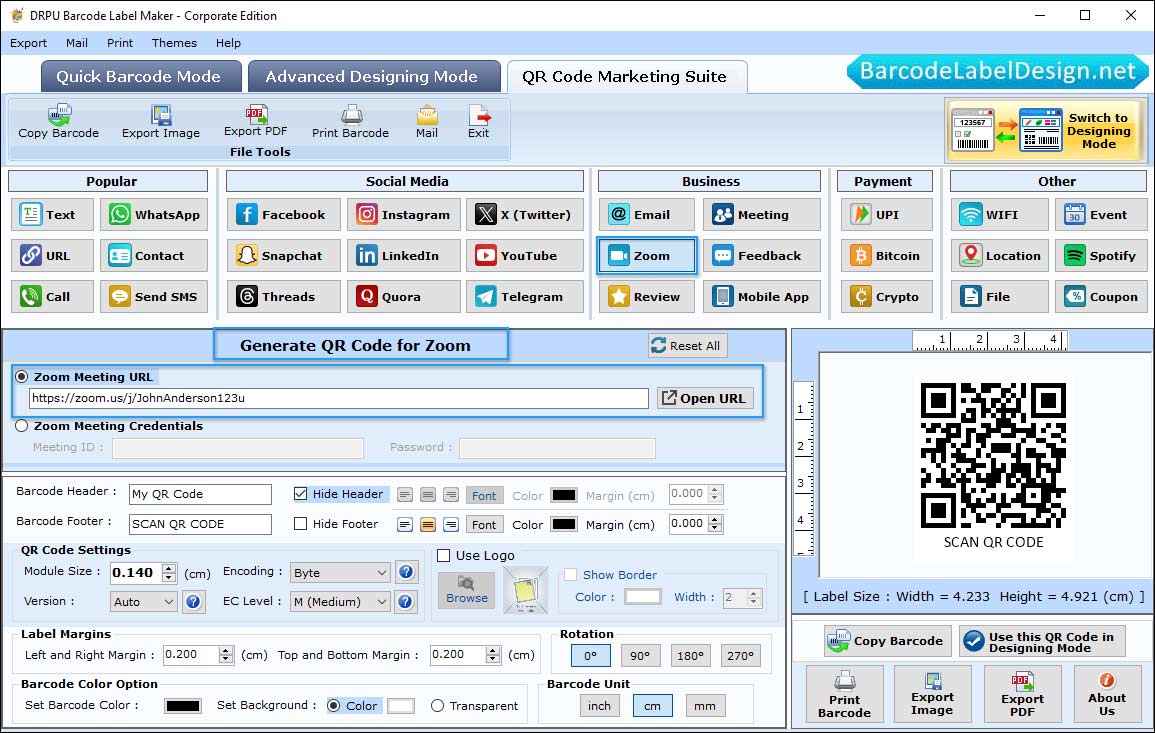Increase footer Margin value stepper

point(715,519)
